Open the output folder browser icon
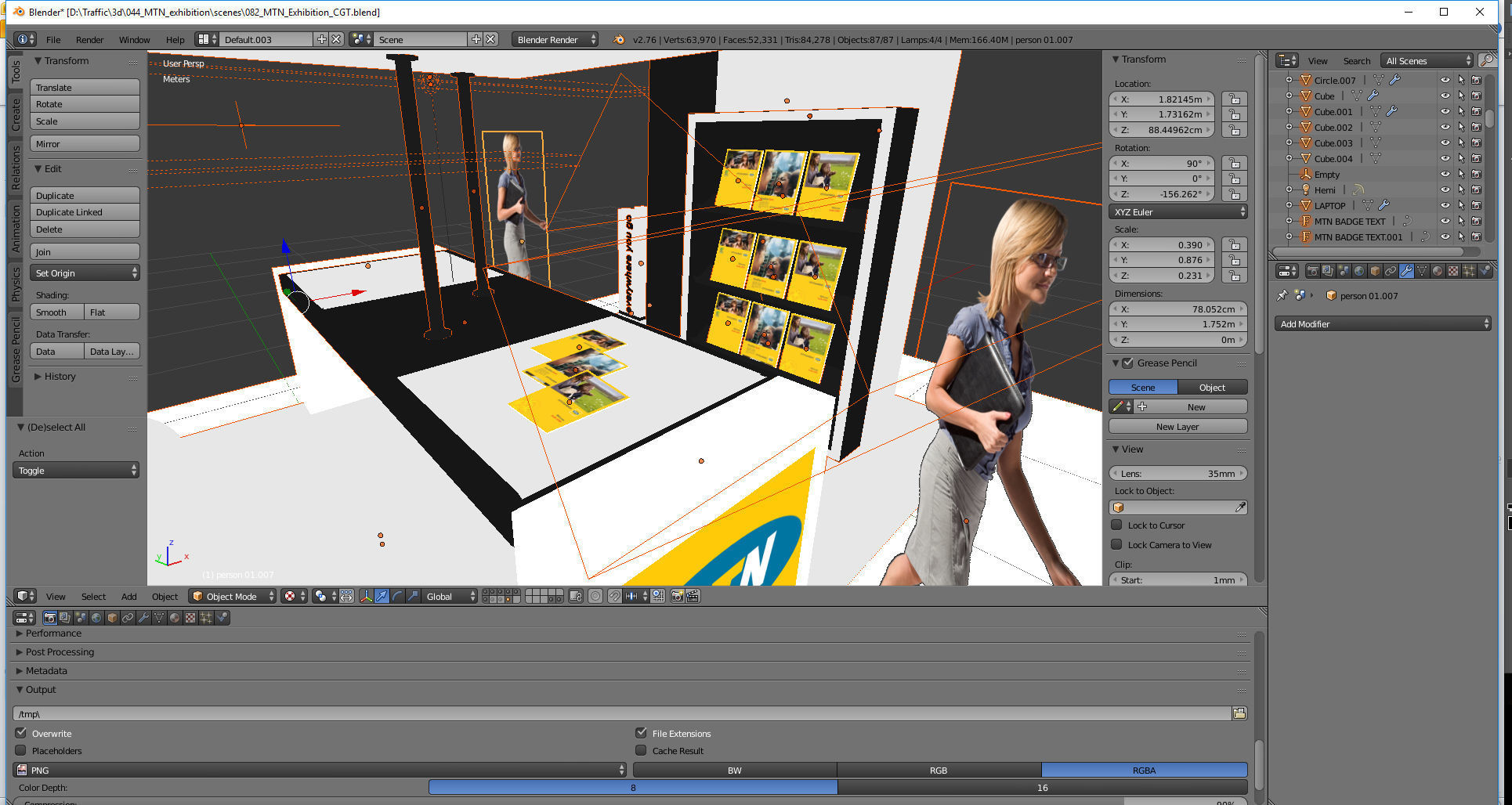 coord(1239,713)
